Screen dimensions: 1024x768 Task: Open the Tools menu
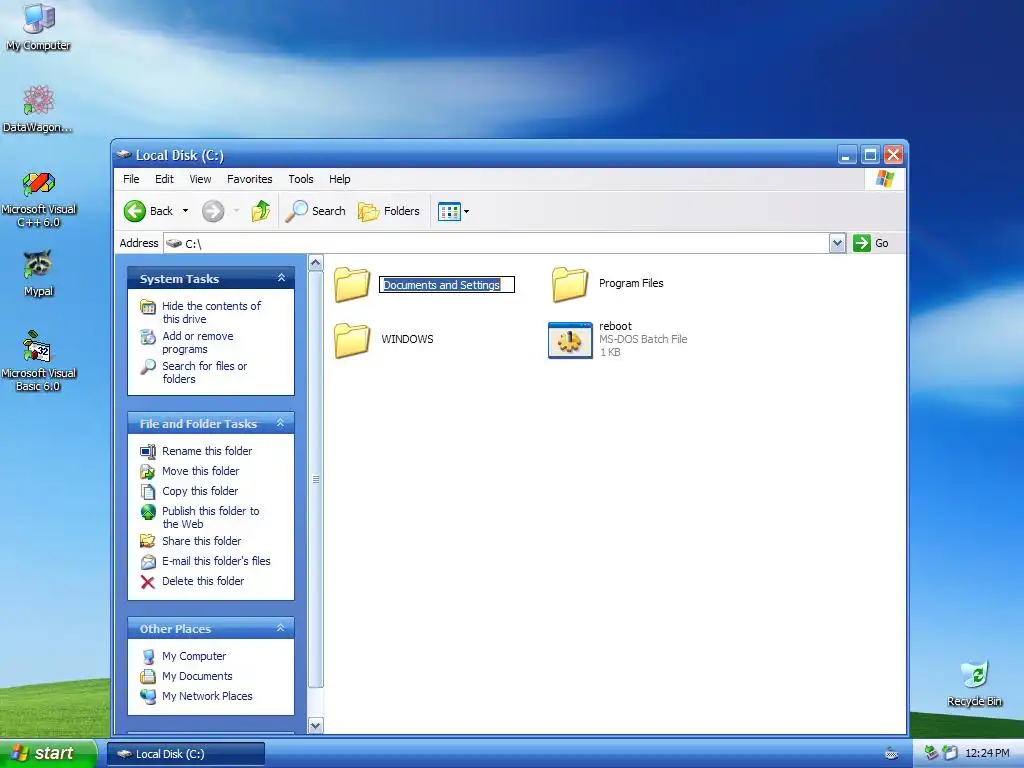point(301,179)
